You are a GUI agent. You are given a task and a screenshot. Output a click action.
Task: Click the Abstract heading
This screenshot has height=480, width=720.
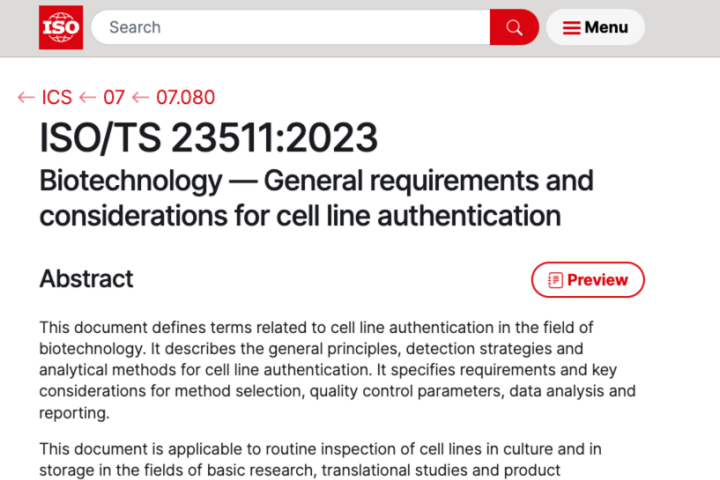coord(86,279)
